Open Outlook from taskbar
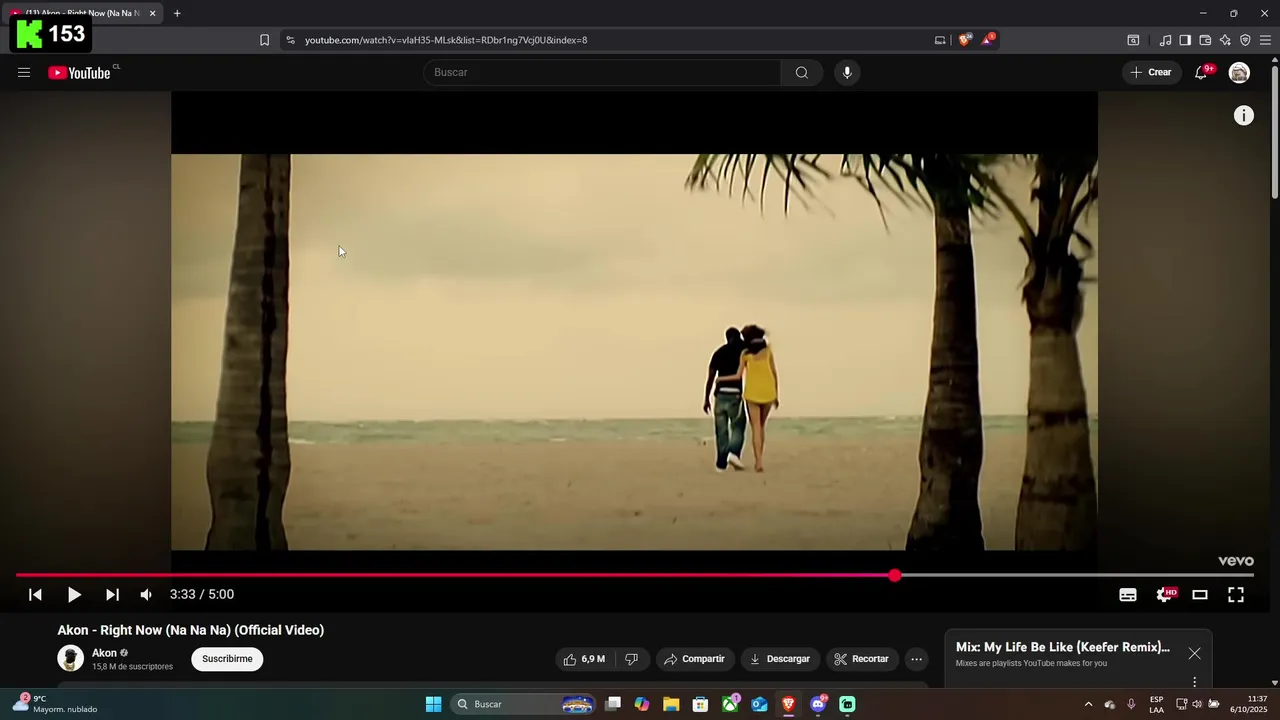 tap(759, 704)
